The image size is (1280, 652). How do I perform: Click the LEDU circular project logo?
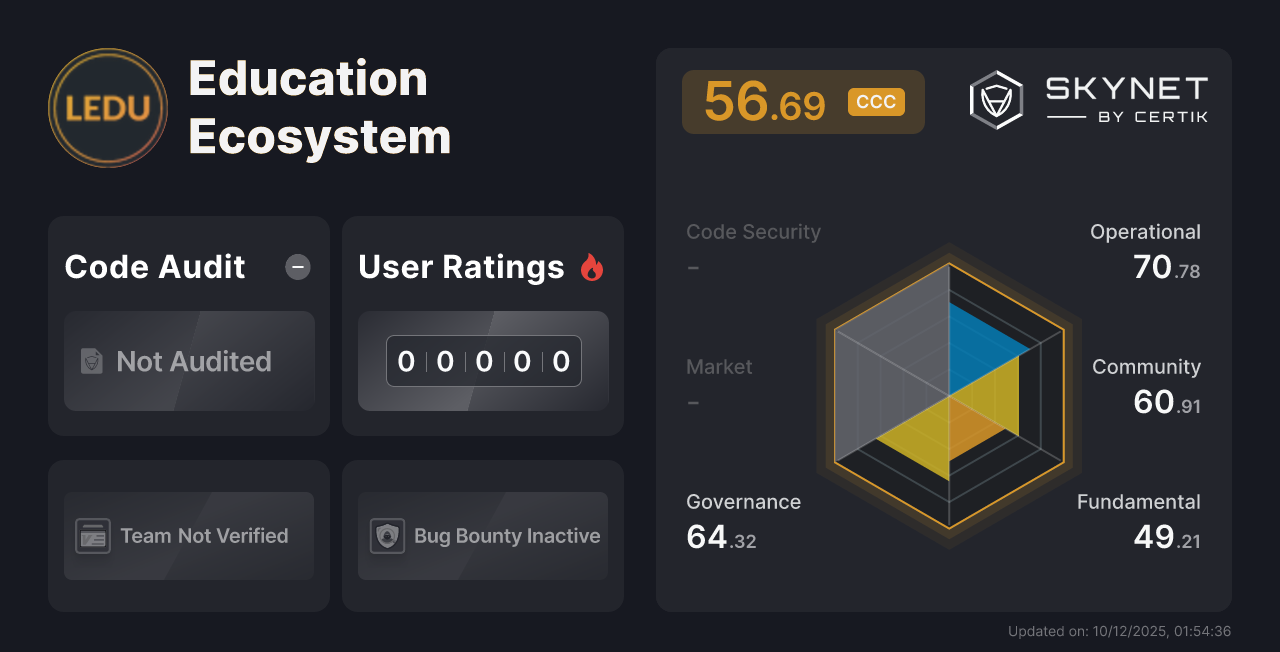[x=107, y=107]
